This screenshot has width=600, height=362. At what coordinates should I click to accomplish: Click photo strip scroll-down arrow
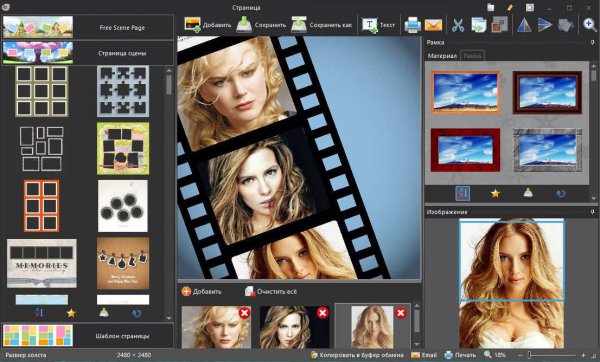(417, 344)
